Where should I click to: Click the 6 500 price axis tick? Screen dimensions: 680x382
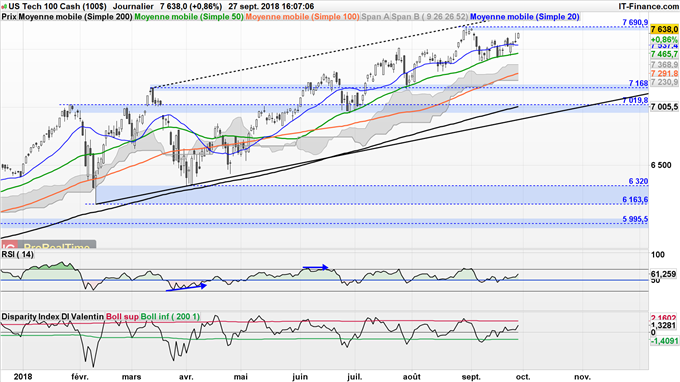click(x=661, y=165)
